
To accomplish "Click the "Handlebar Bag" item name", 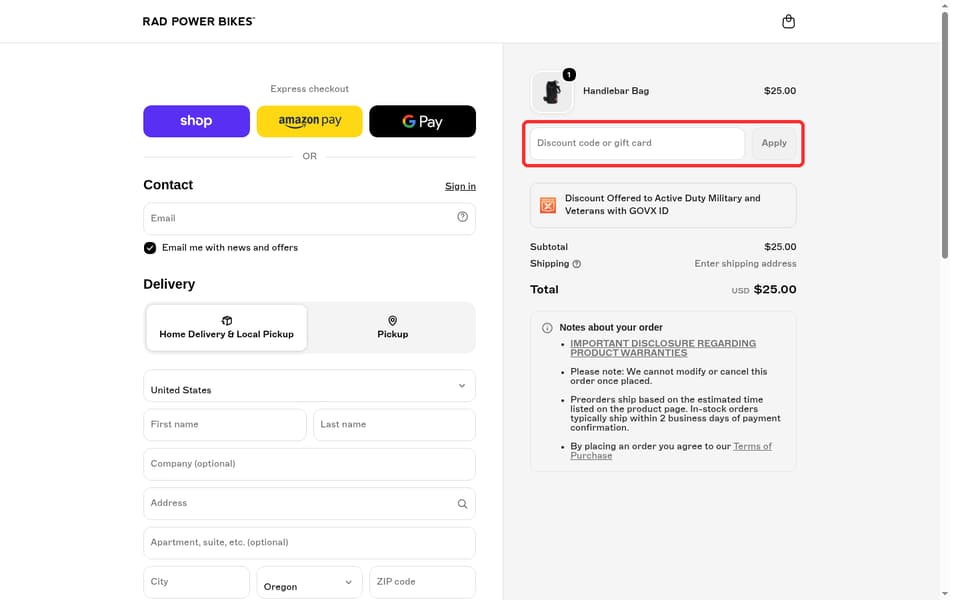I will pos(616,91).
